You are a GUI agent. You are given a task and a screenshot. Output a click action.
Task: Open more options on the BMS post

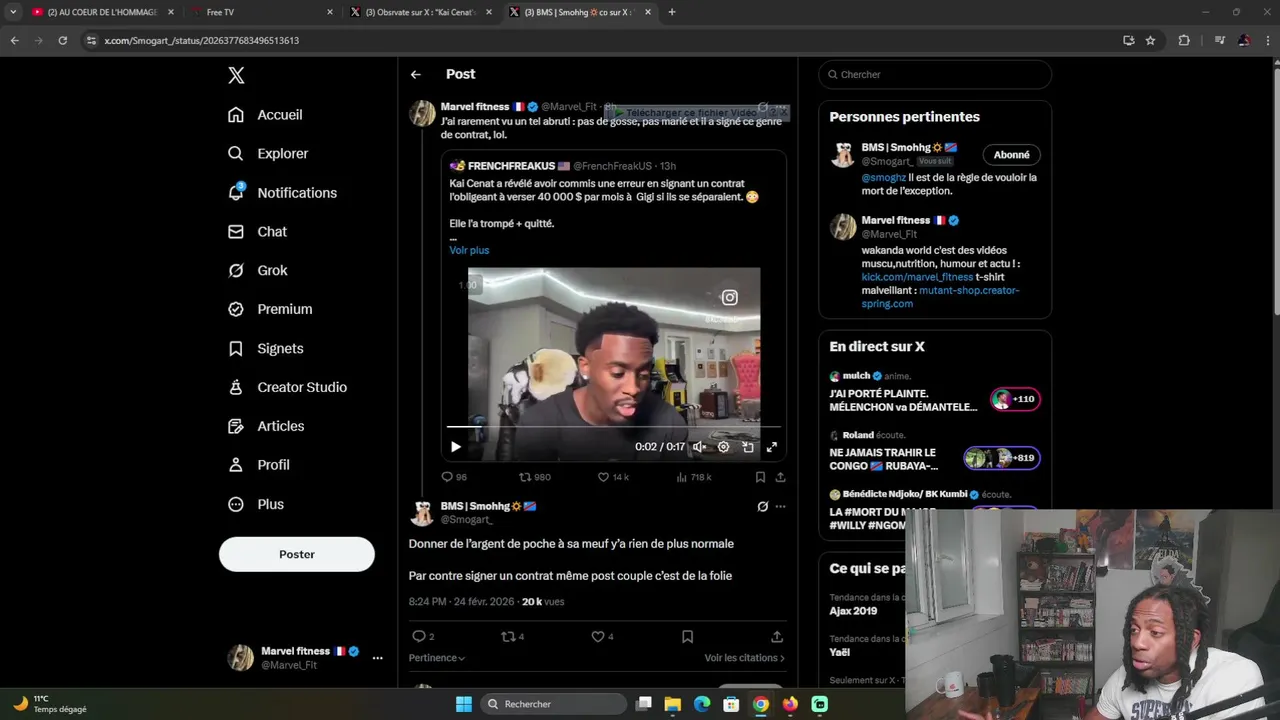coord(780,507)
